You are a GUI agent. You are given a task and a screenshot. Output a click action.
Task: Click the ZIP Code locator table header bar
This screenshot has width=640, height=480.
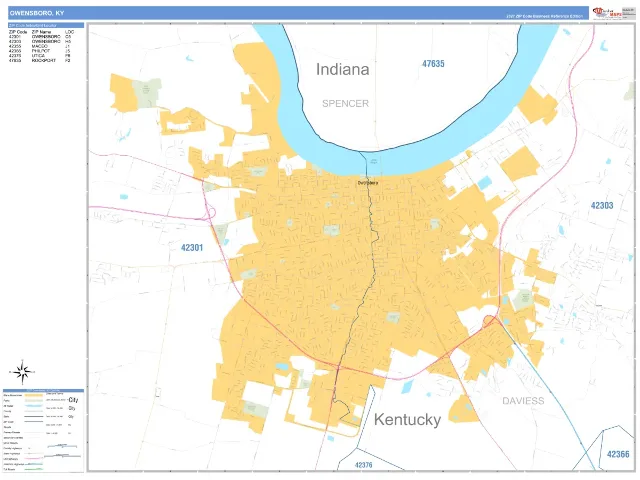click(46, 25)
